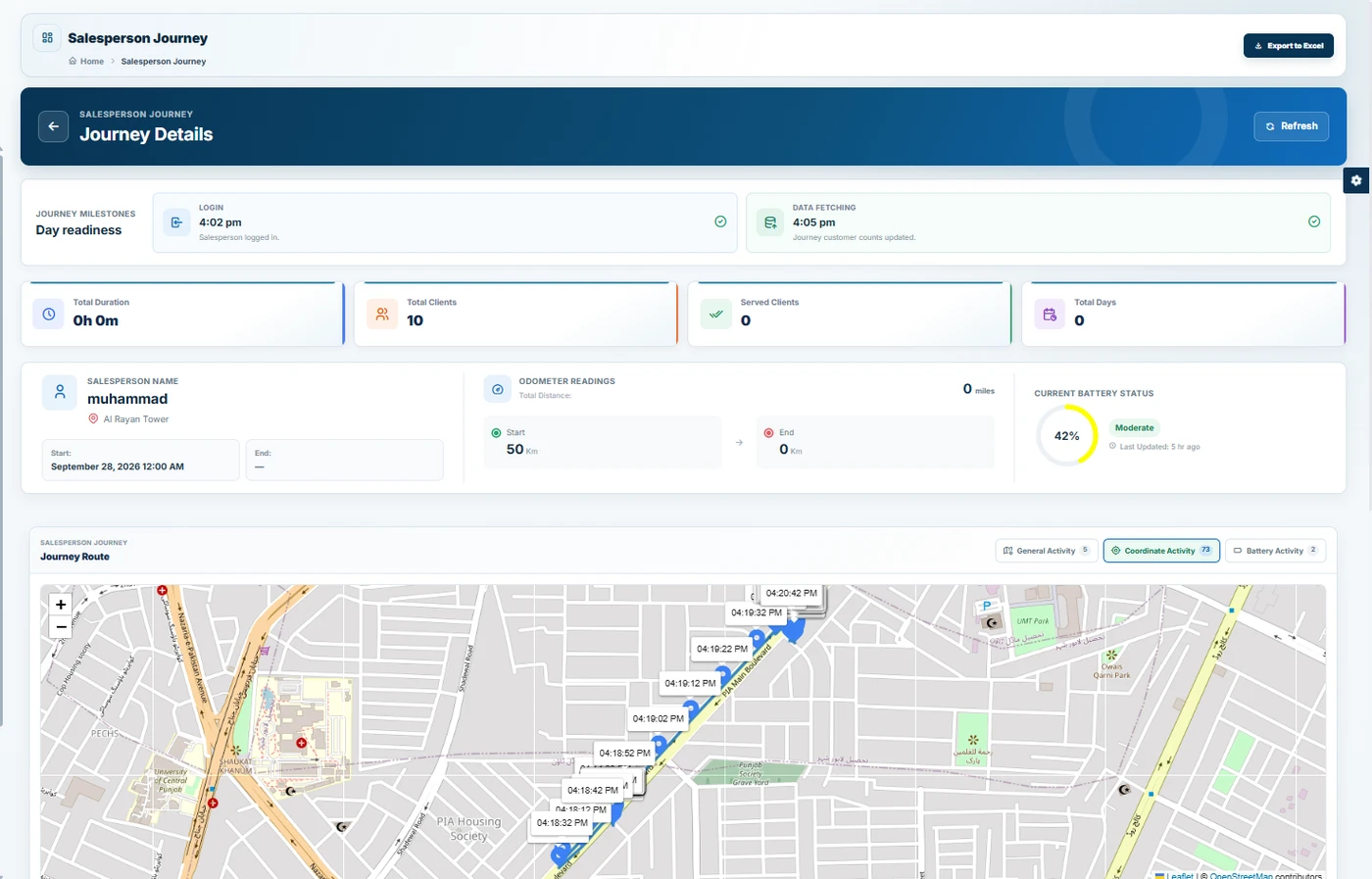Screen dimensions: 1372x879
Task: Click the calendar icon on Total Days
Action: 1050,315
